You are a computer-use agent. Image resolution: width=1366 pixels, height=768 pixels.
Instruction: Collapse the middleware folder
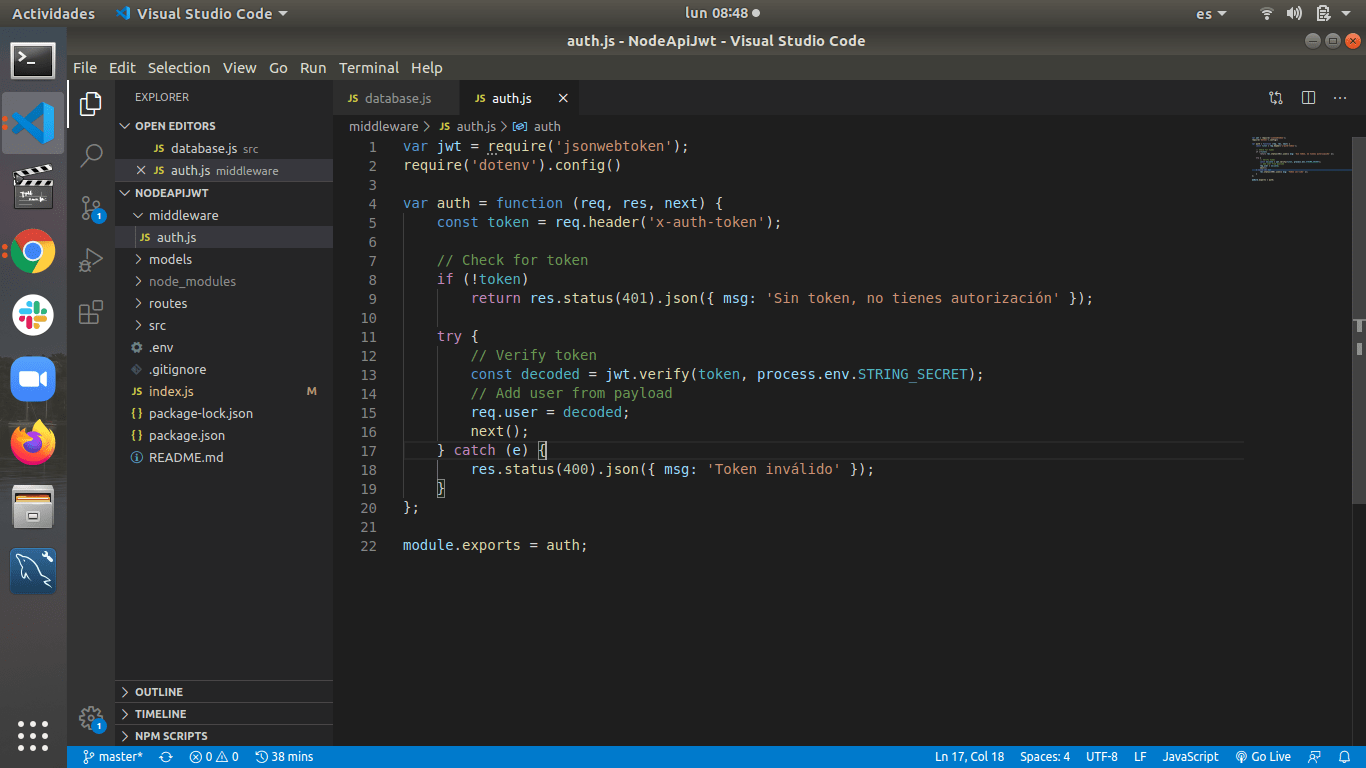pos(183,215)
